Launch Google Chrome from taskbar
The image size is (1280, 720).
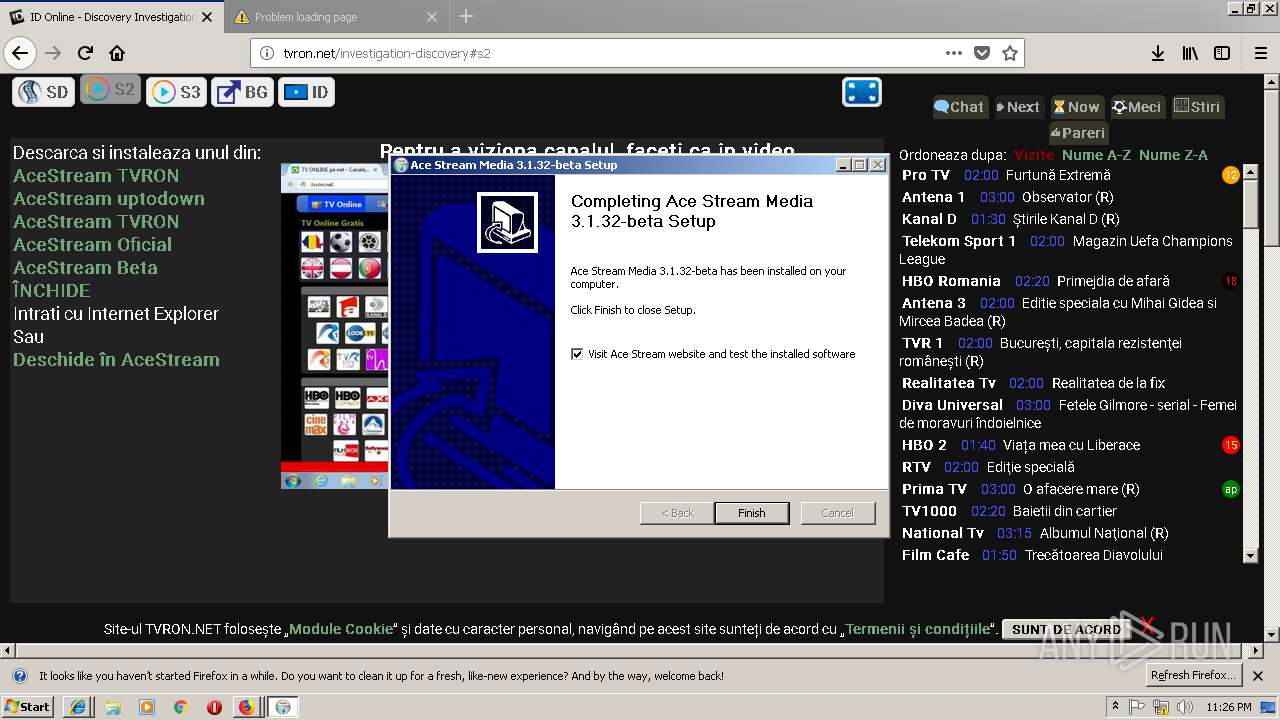(181, 706)
